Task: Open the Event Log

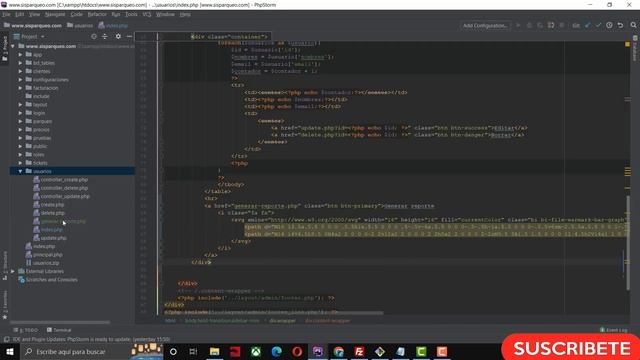Action: [613, 330]
